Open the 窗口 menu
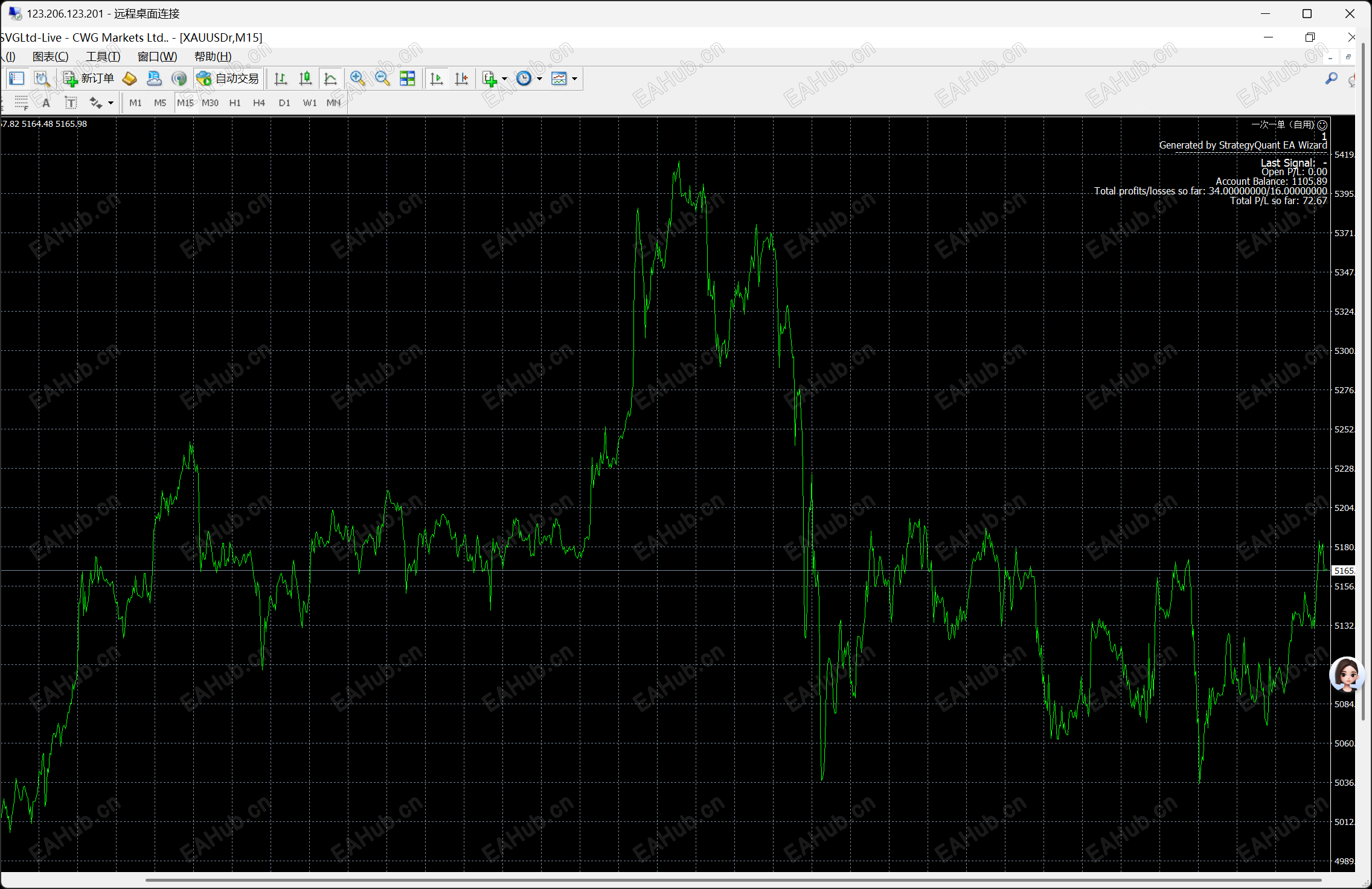The height and width of the screenshot is (889, 1372). point(156,56)
